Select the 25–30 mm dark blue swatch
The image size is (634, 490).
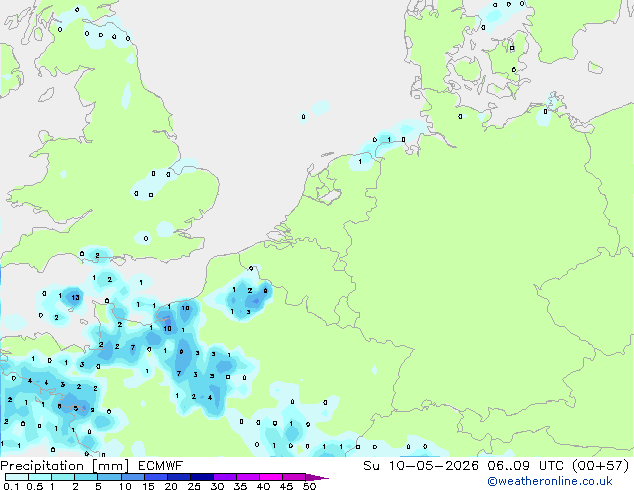(201, 477)
